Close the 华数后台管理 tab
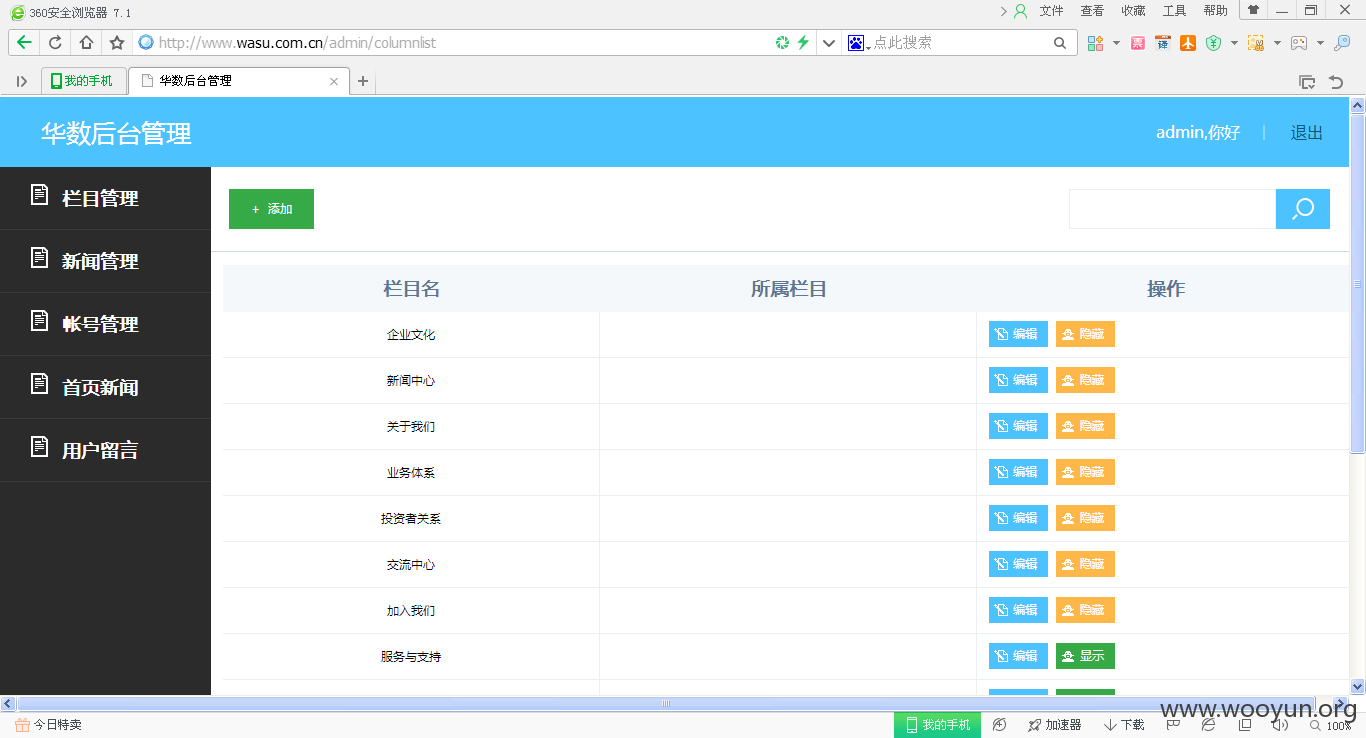 pos(334,81)
